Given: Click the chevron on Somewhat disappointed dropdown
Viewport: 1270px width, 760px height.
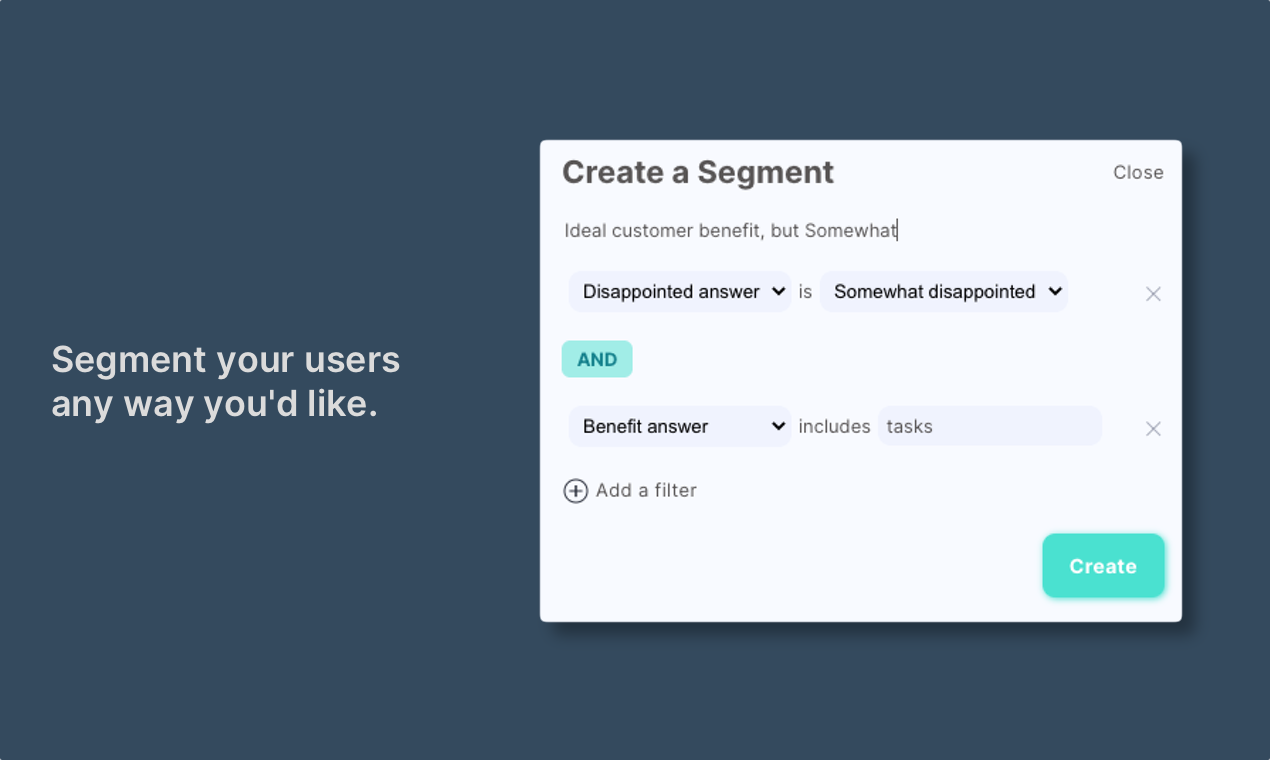Looking at the screenshot, I should (1054, 292).
